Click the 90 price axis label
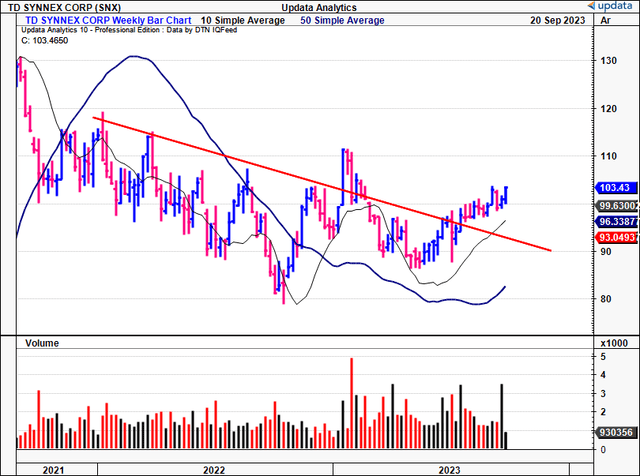Image resolution: width=640 pixels, height=476 pixels. [606, 251]
